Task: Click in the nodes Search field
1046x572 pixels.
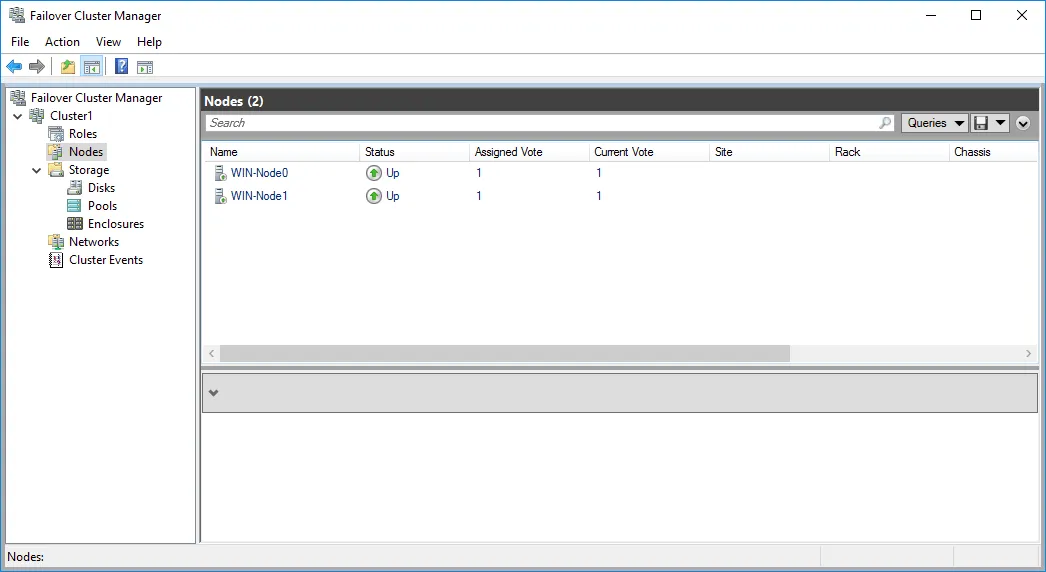Action: (540, 123)
